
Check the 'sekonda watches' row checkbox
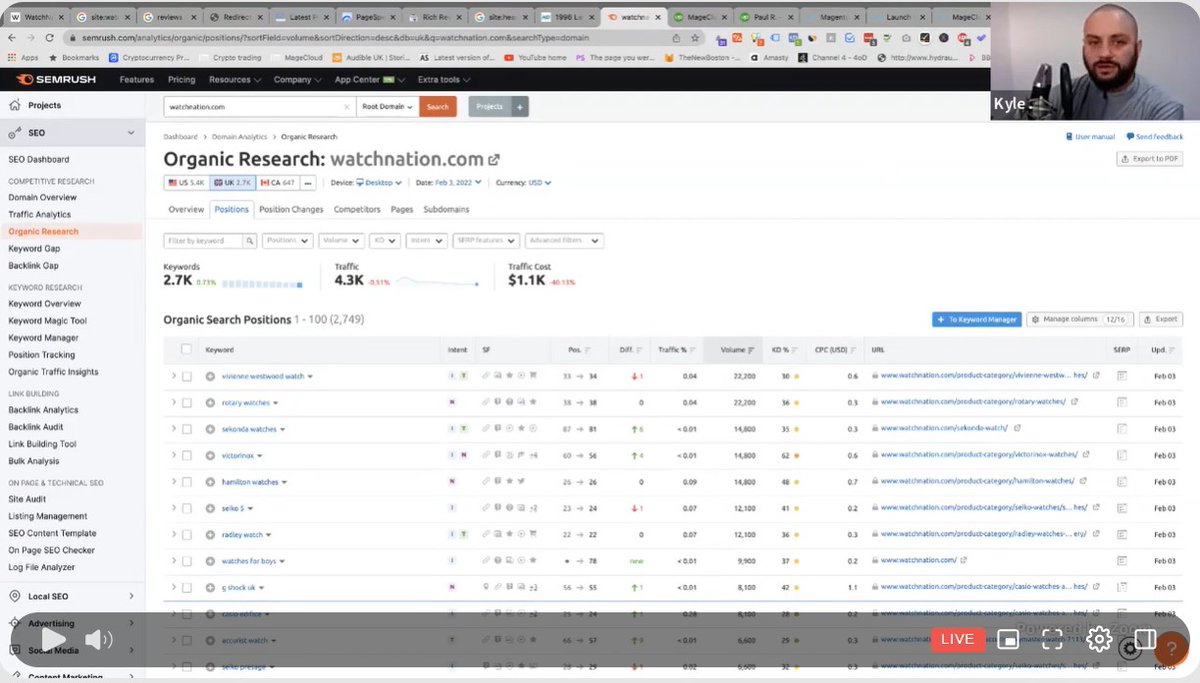(x=186, y=429)
